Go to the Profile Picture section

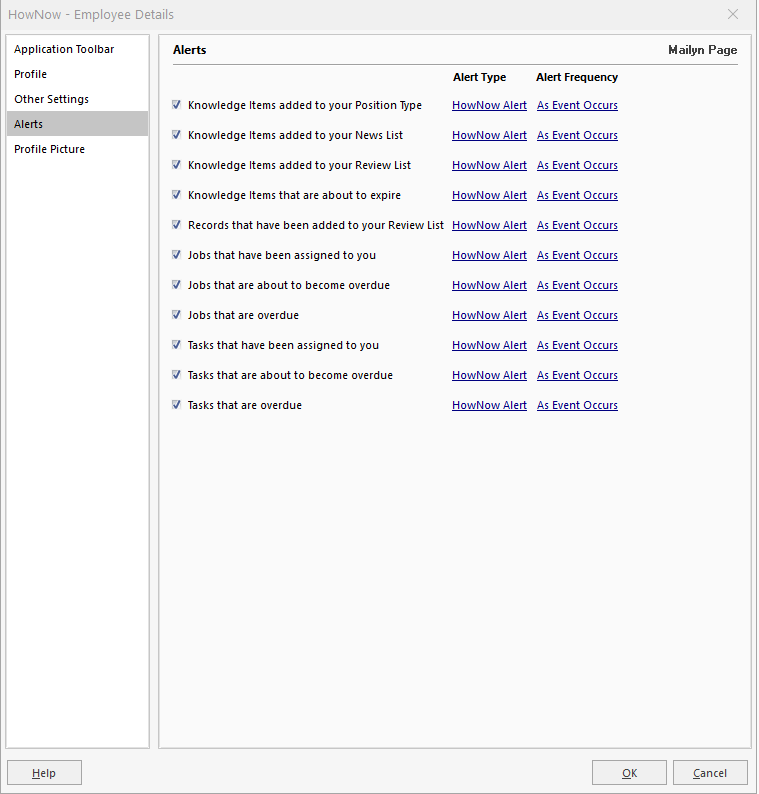pos(77,149)
